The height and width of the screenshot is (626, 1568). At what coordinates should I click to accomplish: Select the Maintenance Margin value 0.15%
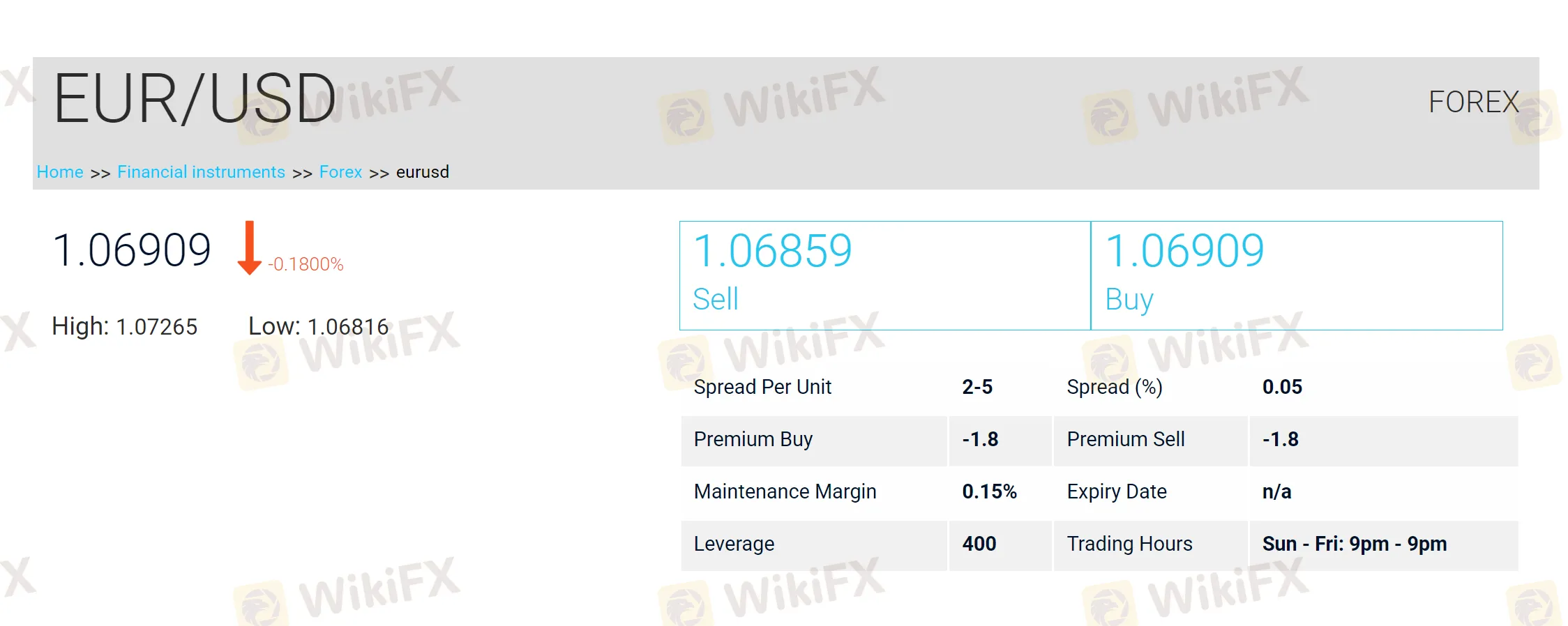pyautogui.click(x=989, y=491)
